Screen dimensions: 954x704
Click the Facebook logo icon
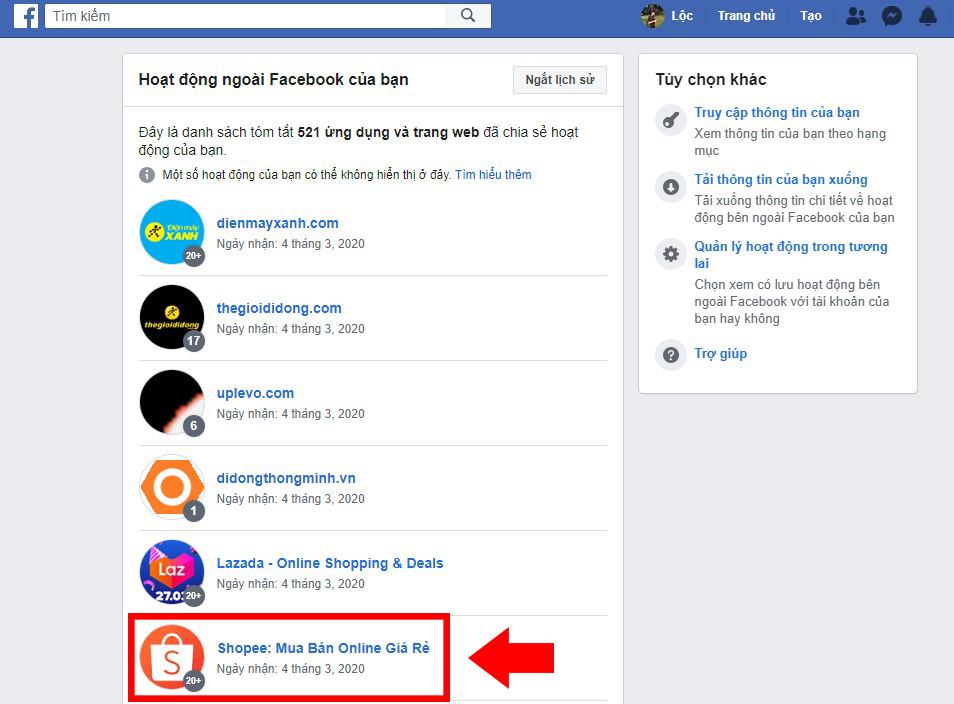click(x=26, y=16)
